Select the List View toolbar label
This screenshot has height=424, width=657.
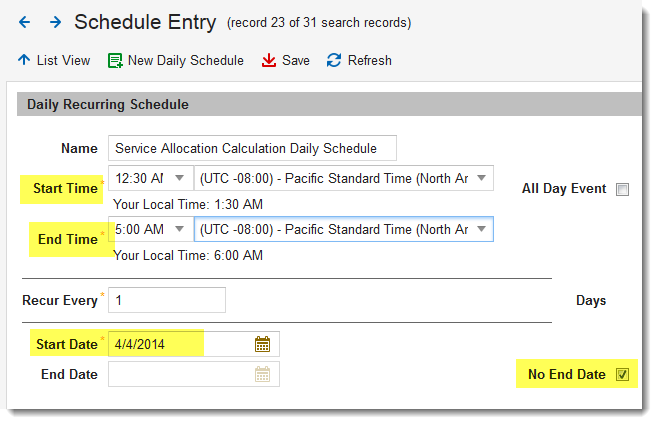coord(63,60)
